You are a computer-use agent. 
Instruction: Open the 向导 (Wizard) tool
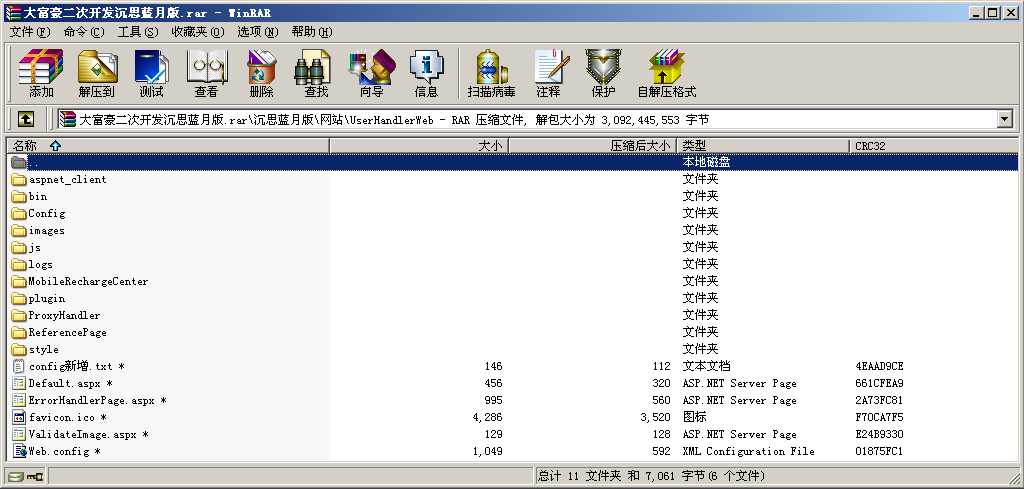372,73
